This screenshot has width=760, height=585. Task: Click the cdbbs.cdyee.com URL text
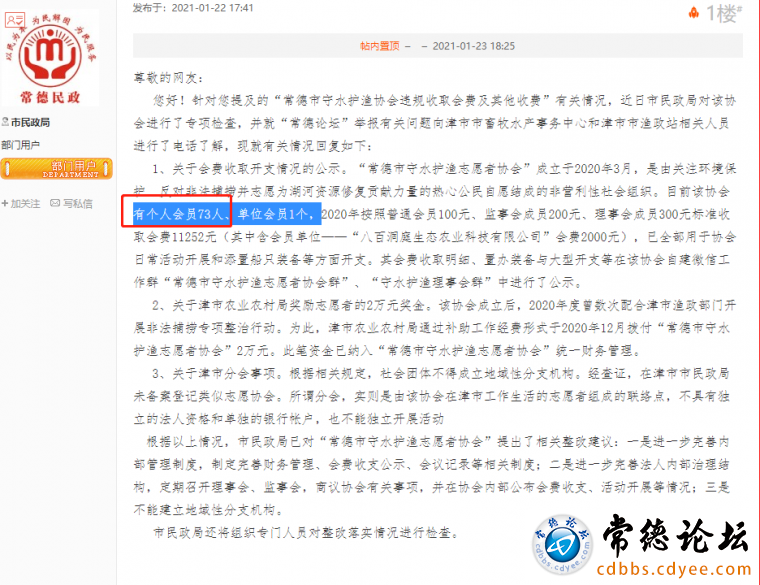point(674,569)
